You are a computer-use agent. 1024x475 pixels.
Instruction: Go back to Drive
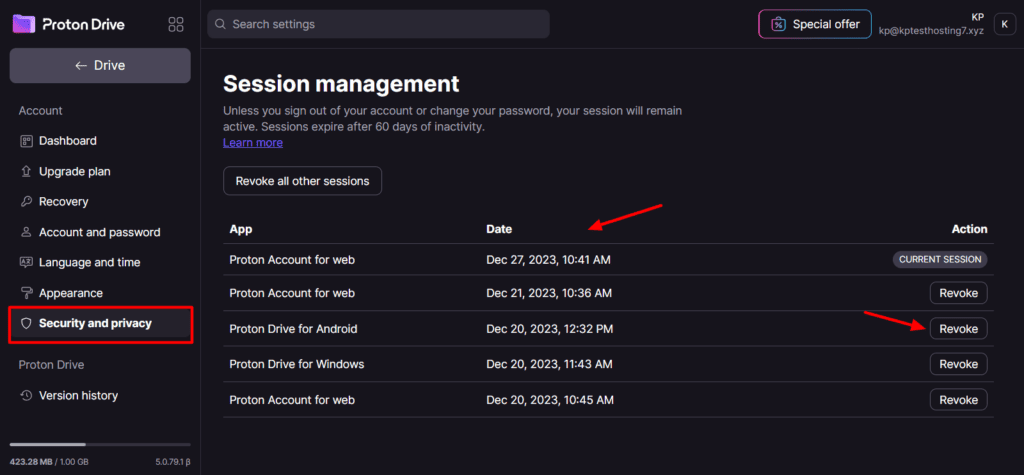(100, 66)
